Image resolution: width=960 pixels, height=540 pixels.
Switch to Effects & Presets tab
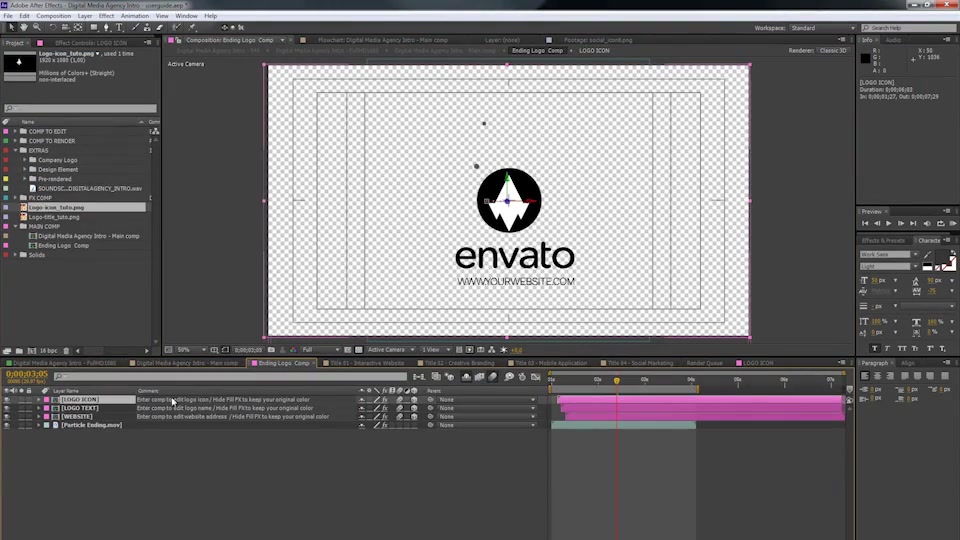tap(883, 241)
